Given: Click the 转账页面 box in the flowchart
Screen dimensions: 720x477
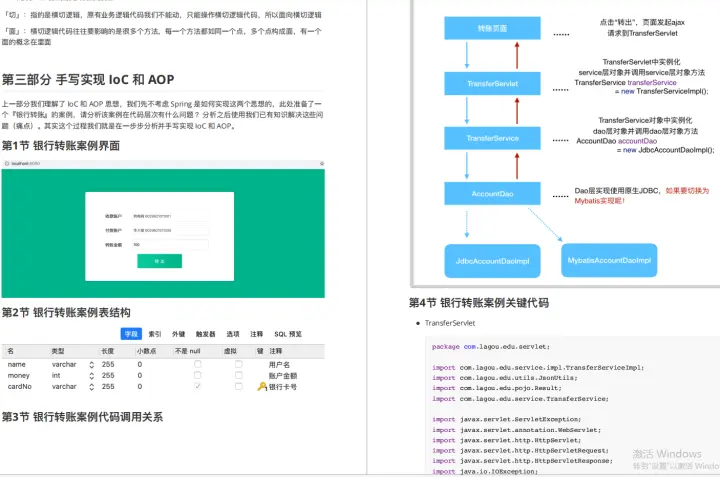Looking at the screenshot, I should 492,28.
